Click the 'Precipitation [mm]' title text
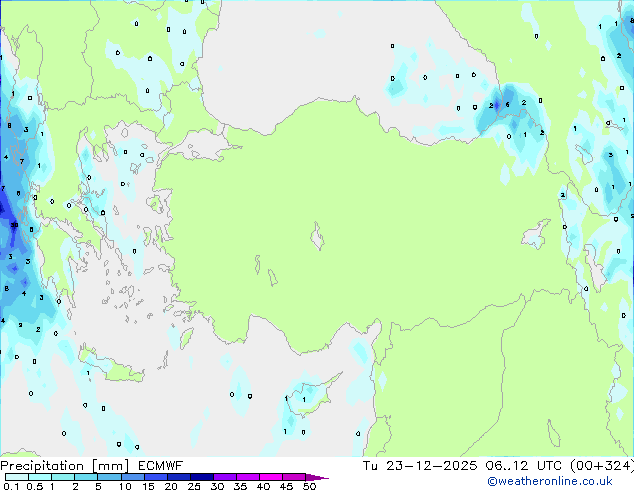Screen dimensions: 634x490 click(x=65, y=466)
